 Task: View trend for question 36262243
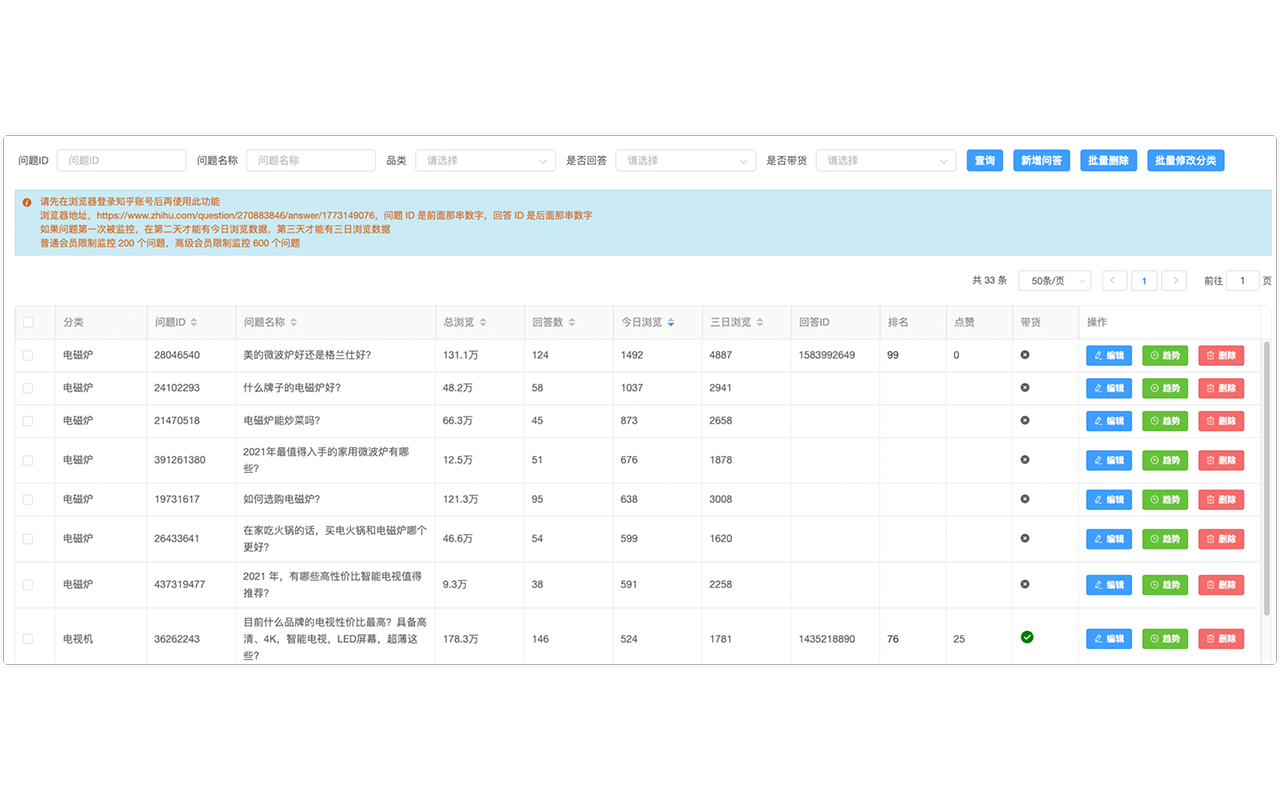pos(1165,638)
